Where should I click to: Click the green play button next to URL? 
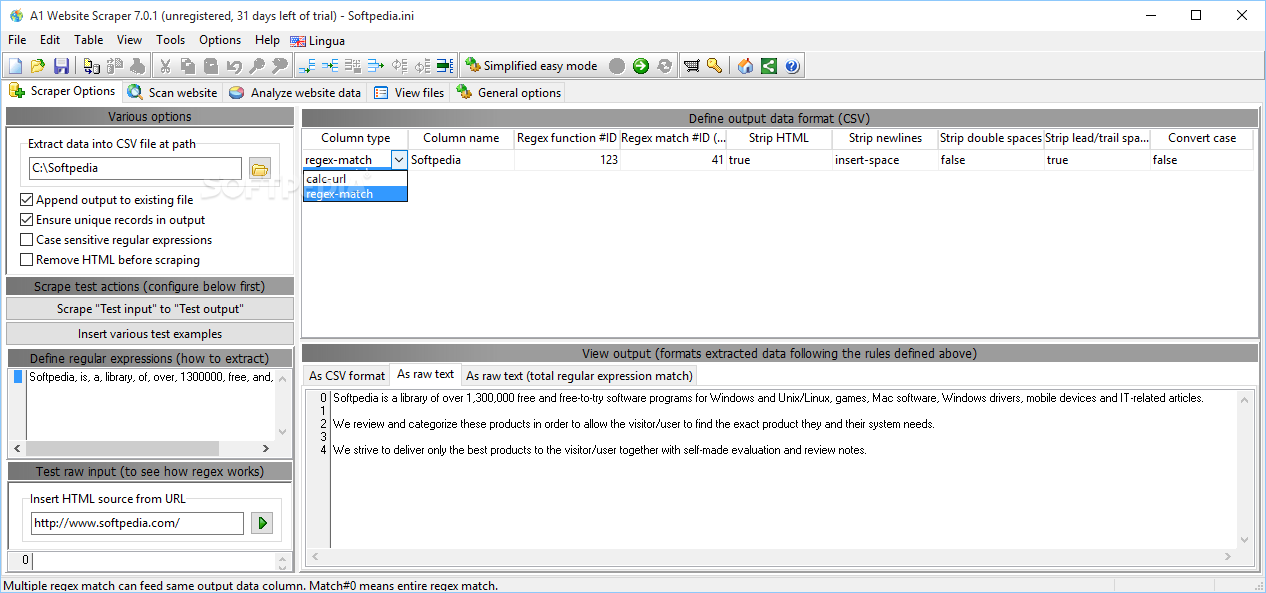click(x=262, y=523)
